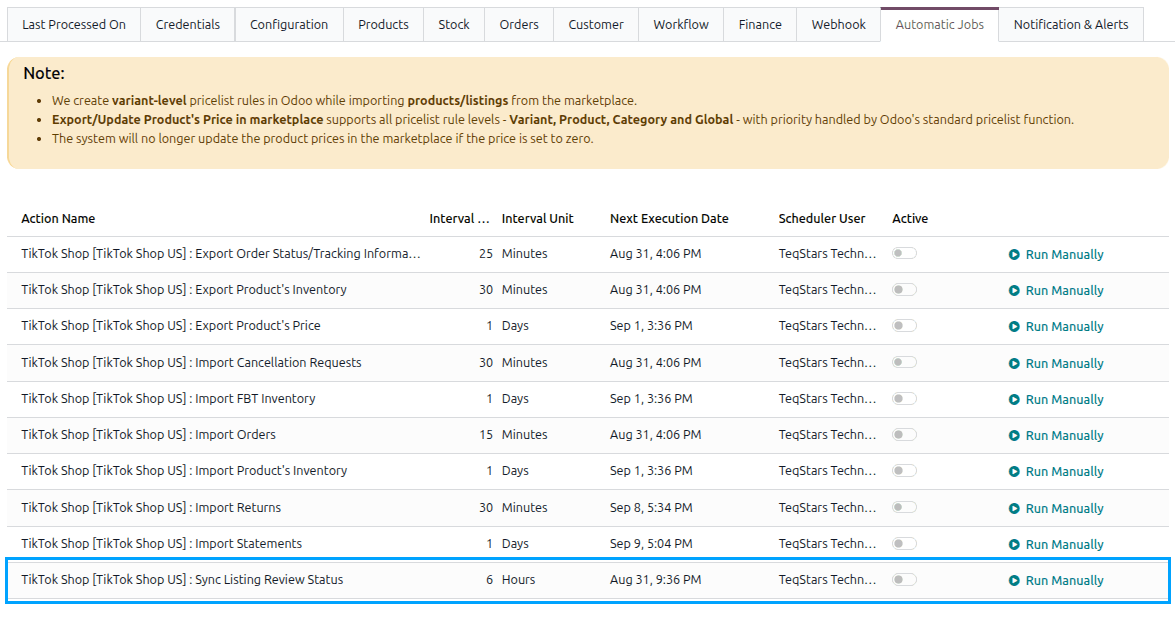Open the Workflow tab
Screen dimensions: 1175x633
(x=681, y=24)
